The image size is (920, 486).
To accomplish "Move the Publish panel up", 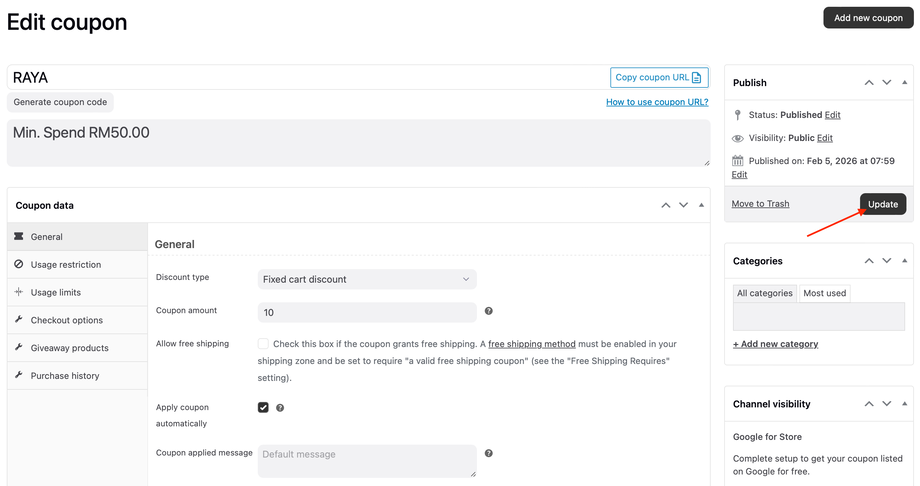I will [x=869, y=83].
